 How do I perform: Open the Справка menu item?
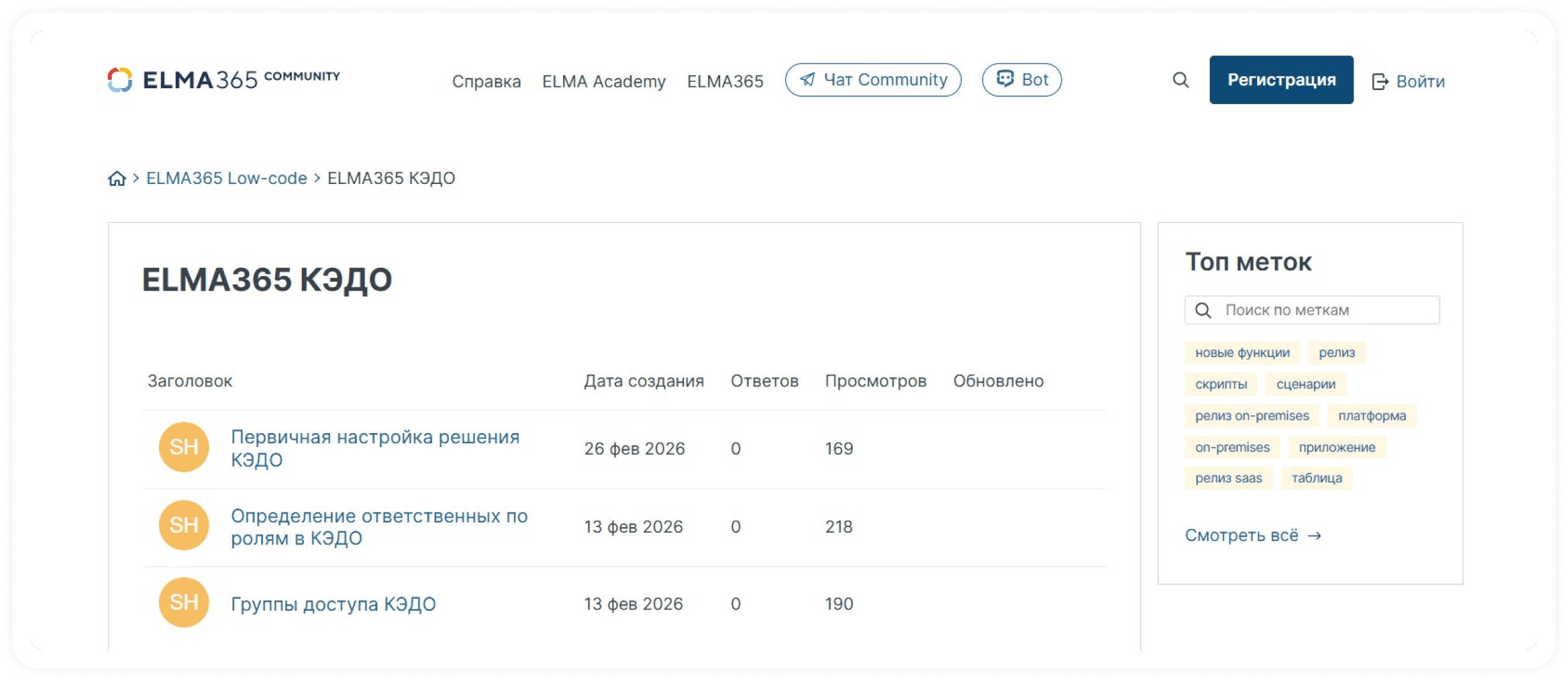(x=486, y=81)
